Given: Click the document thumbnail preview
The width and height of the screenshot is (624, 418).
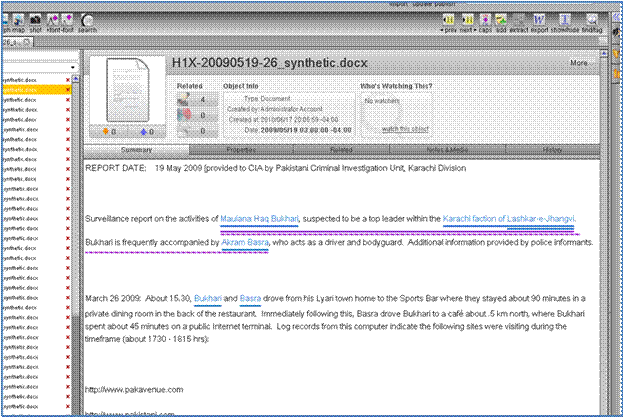Looking at the screenshot, I should 127,90.
